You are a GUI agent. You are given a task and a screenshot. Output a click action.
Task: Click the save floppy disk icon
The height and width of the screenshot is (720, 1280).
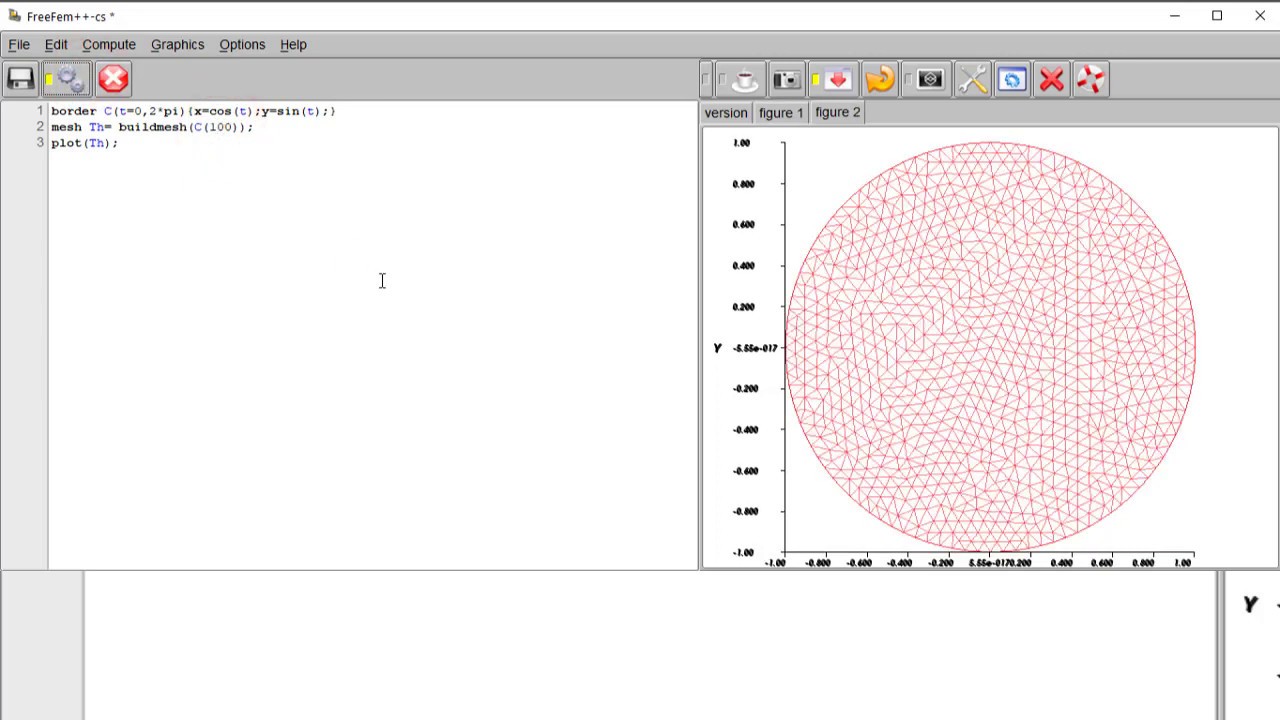click(20, 79)
